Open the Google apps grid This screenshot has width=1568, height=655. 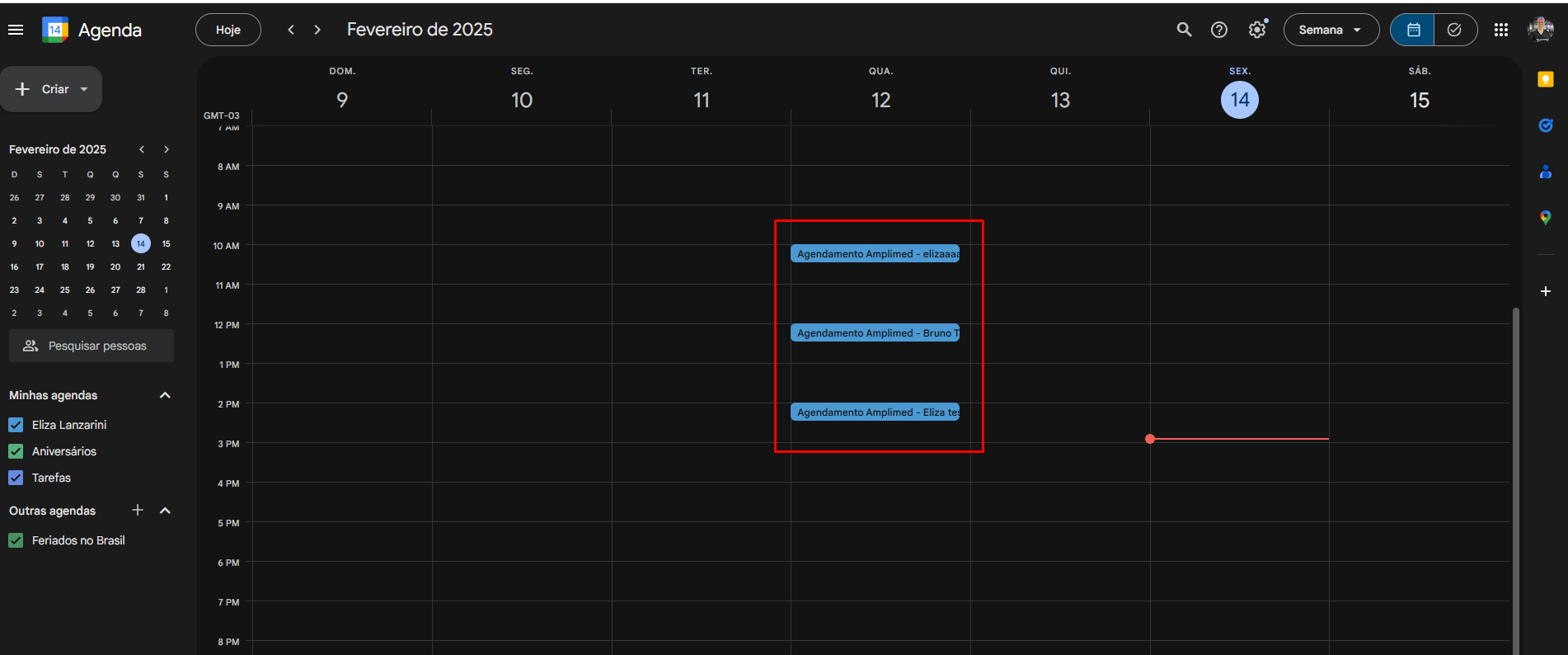pyautogui.click(x=1500, y=30)
